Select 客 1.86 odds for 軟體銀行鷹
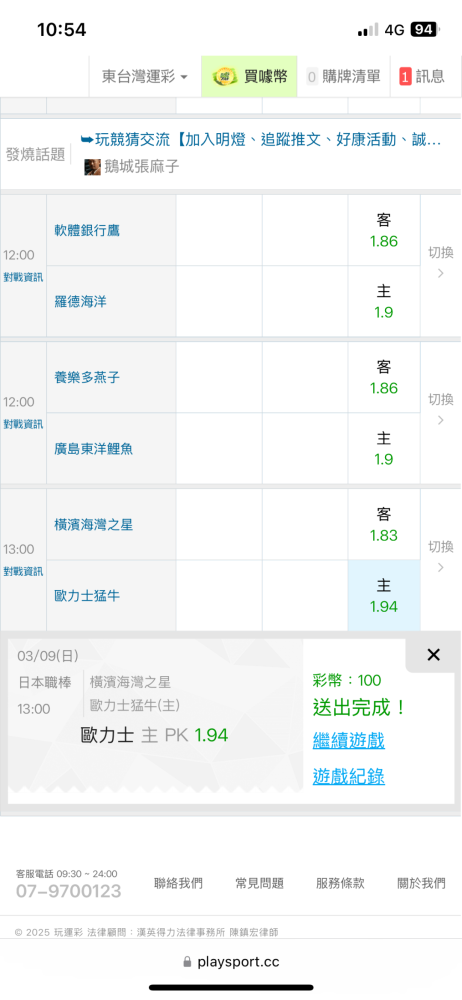 click(384, 230)
